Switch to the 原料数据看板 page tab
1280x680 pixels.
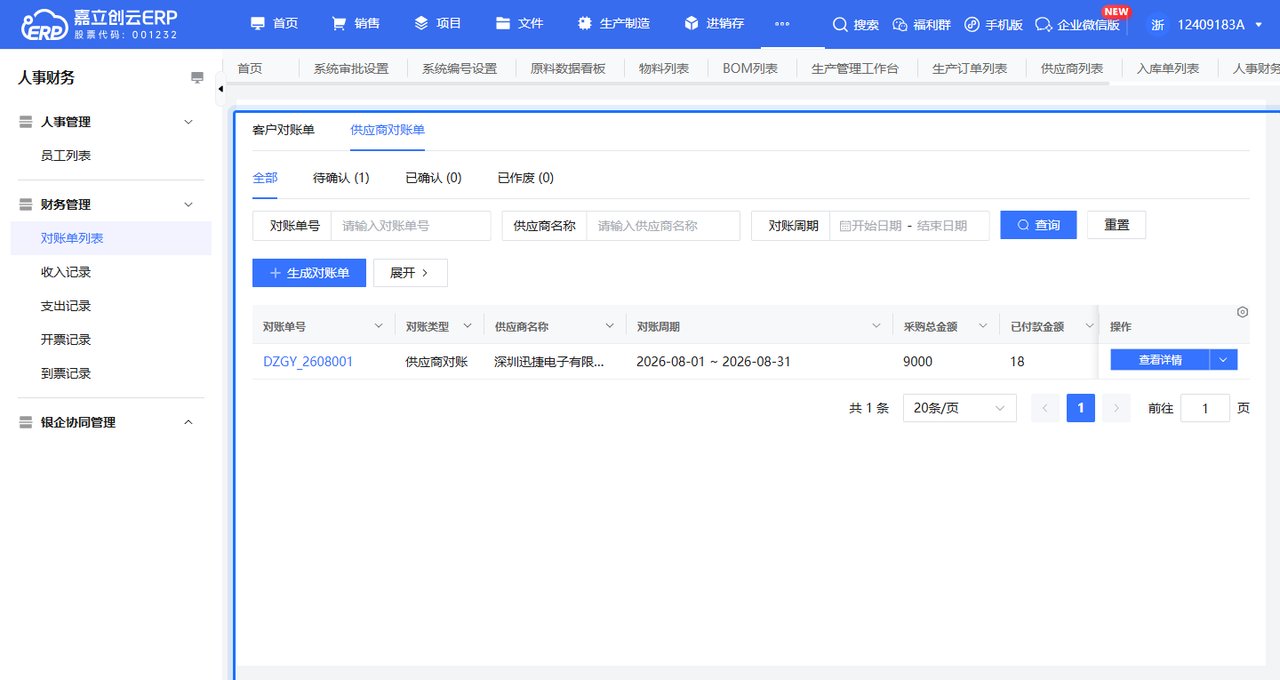click(568, 69)
